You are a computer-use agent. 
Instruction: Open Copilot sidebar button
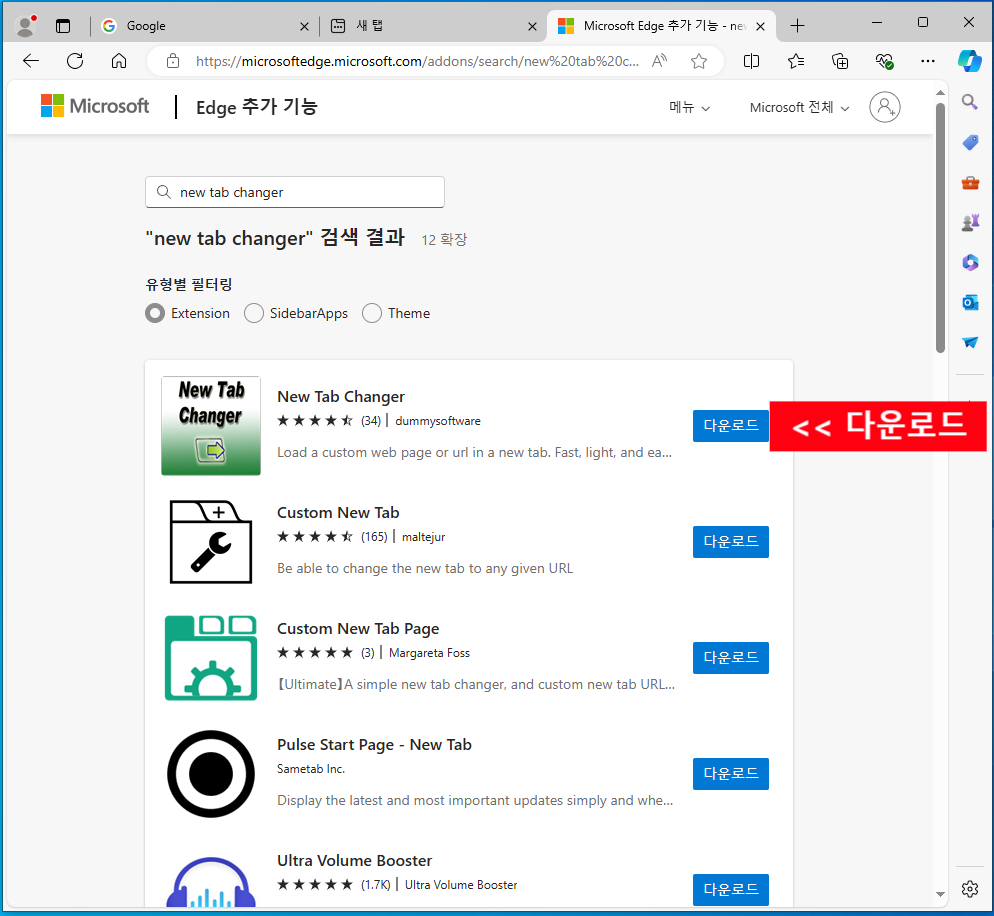pyautogui.click(x=970, y=61)
